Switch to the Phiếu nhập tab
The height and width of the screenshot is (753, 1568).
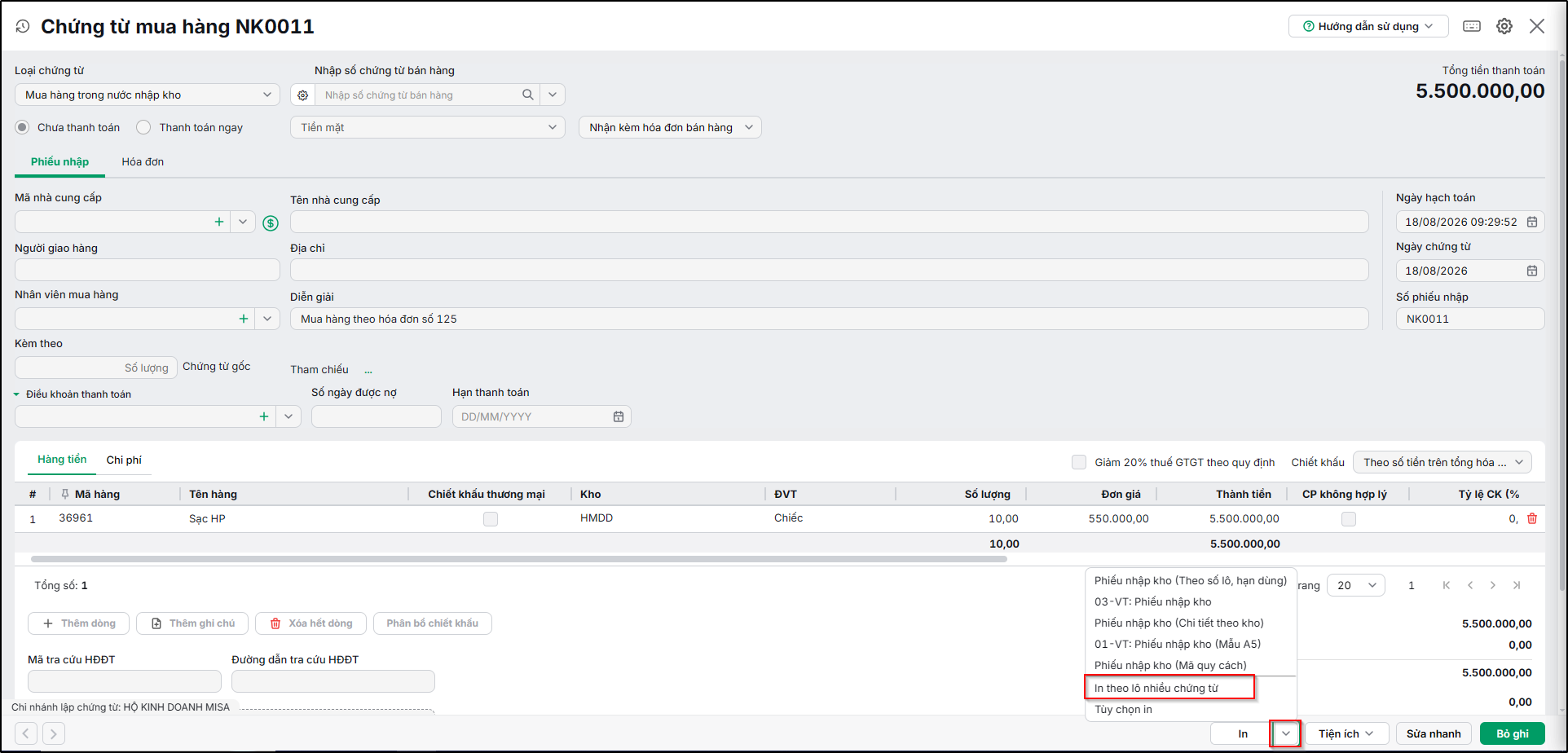(60, 161)
